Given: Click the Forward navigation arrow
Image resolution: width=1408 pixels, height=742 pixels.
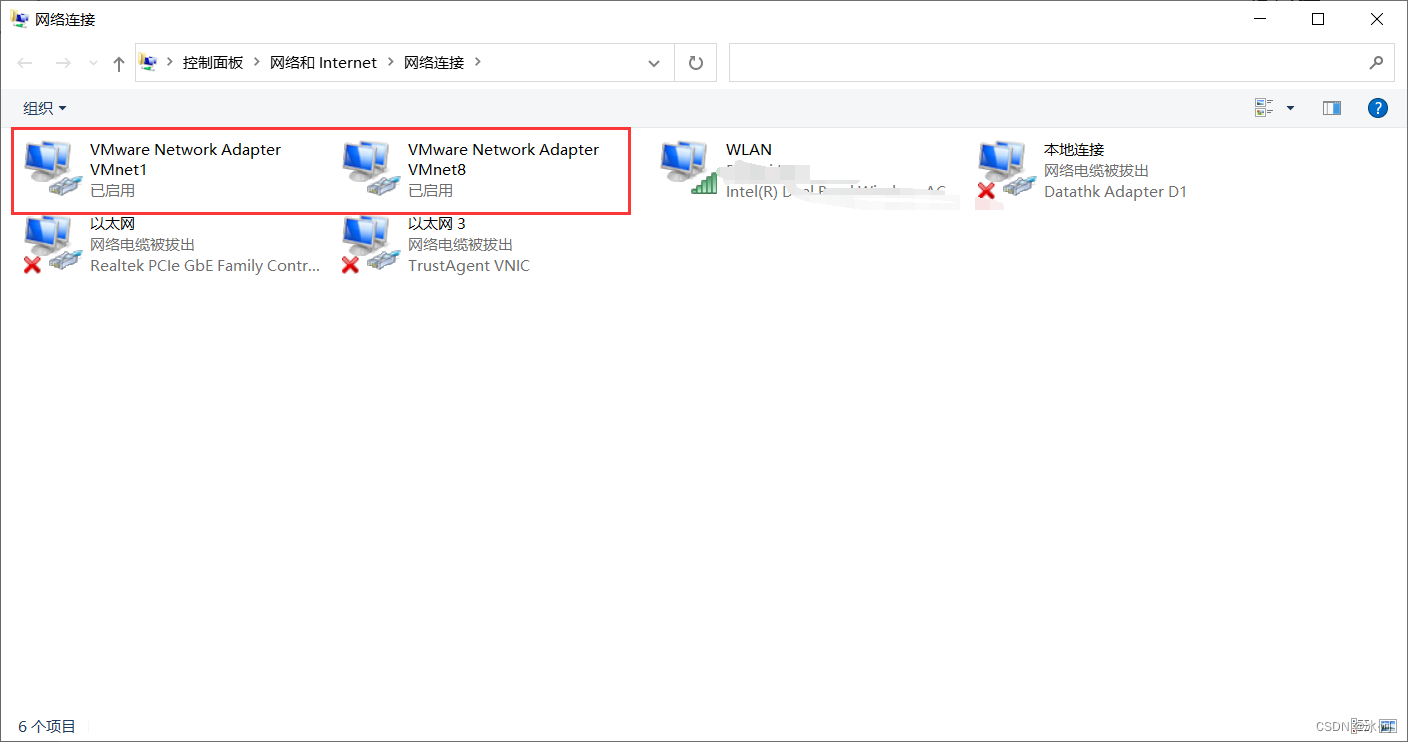Looking at the screenshot, I should [x=63, y=63].
